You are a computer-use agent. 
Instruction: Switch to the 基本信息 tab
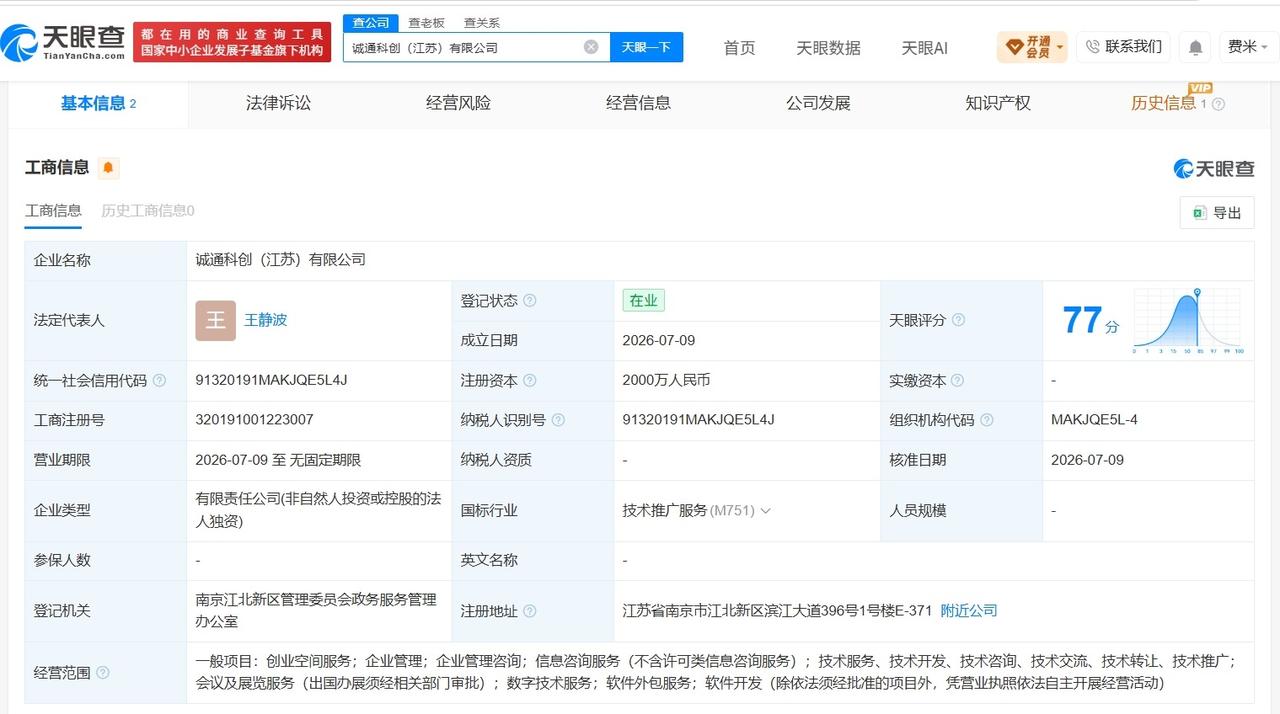click(98, 103)
